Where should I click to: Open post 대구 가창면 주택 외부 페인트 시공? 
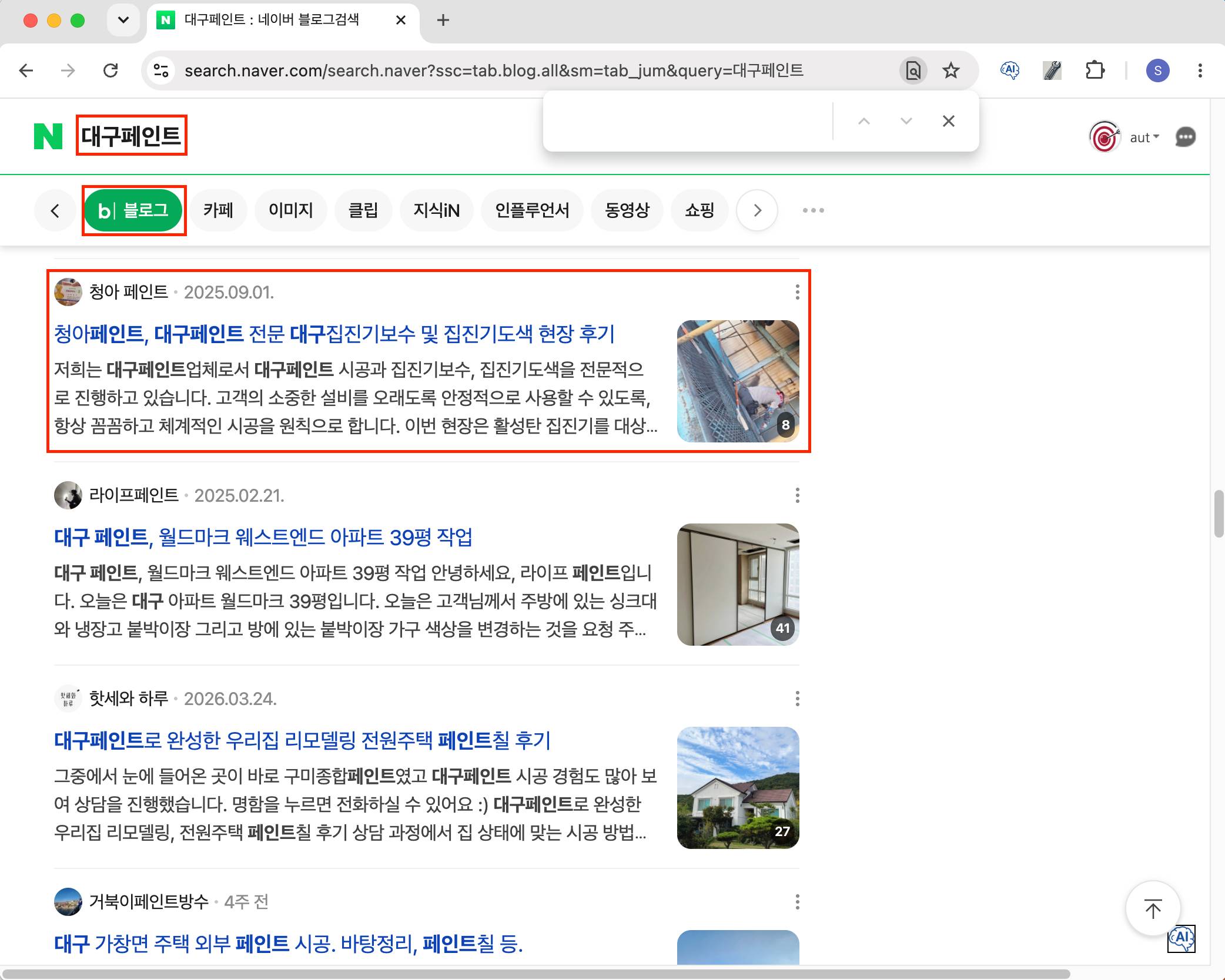[289, 944]
